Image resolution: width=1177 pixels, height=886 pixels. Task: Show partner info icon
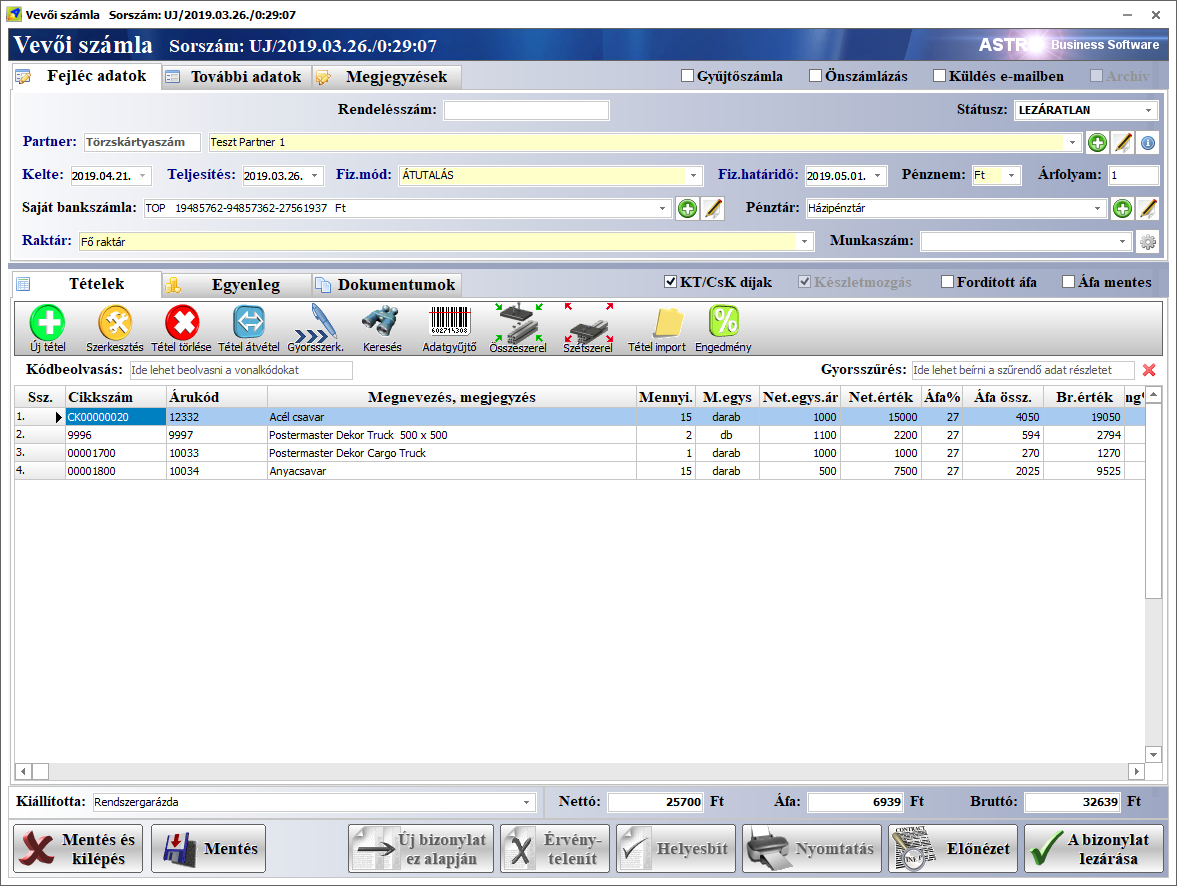point(1148,143)
